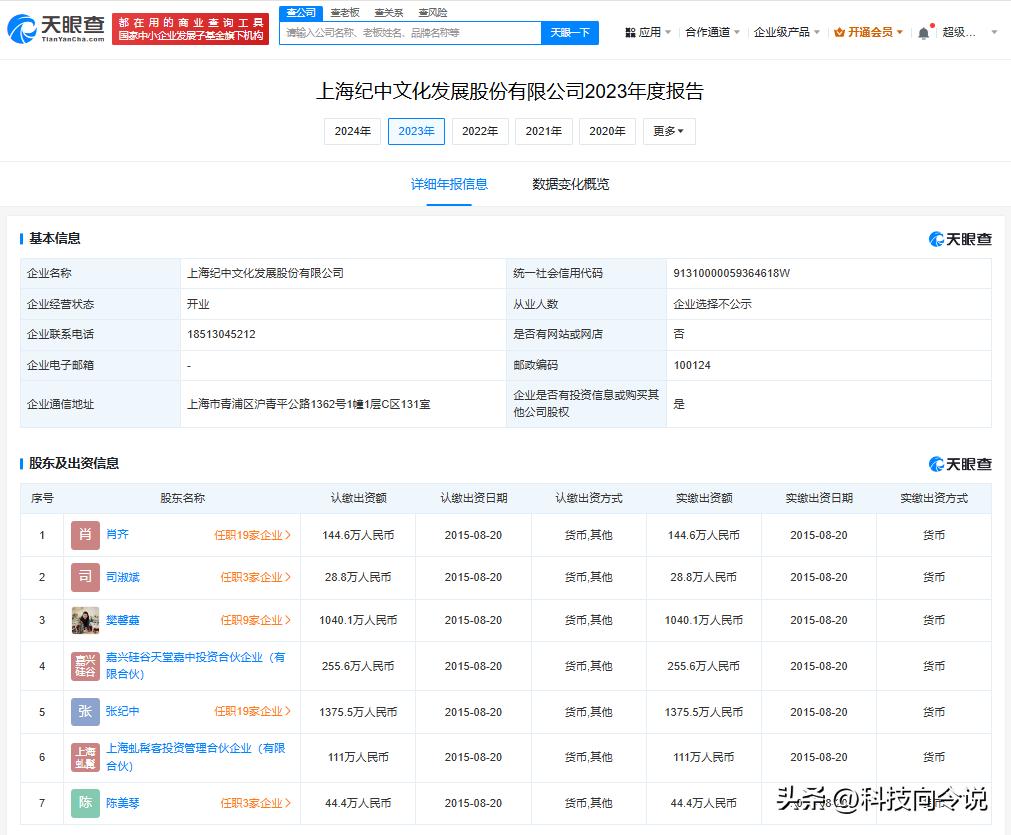The height and width of the screenshot is (835, 1011).
Task: Open the Tianyancha logo homepage
Action: [x=56, y=29]
